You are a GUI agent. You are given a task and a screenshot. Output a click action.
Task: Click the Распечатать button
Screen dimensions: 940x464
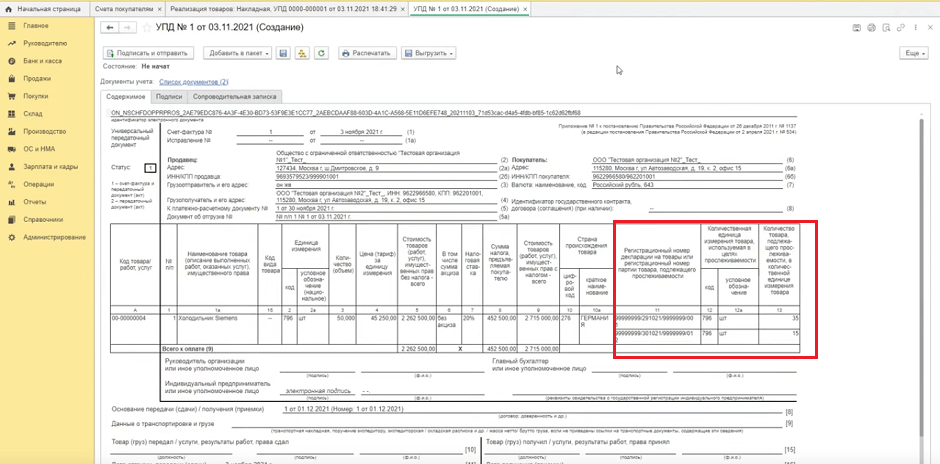(366, 52)
